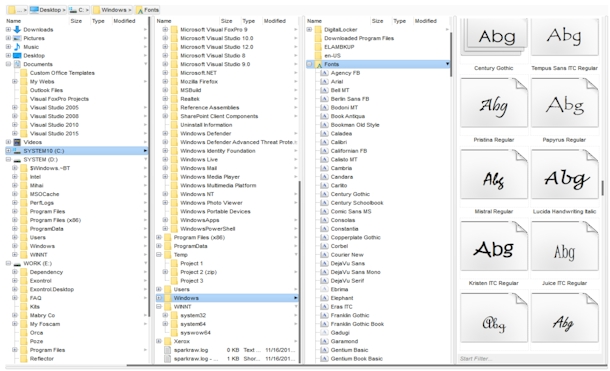Screen dimensions: 610x371
Task: Click the Fonts folder icon in breadcrumb
Action: tap(139, 10)
